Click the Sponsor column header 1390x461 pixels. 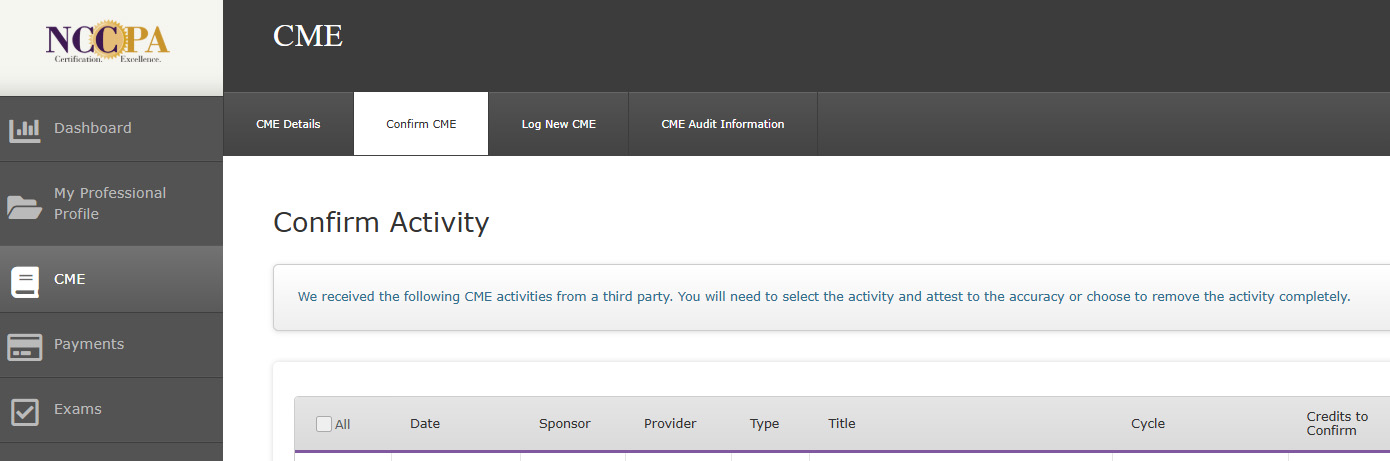tap(564, 424)
